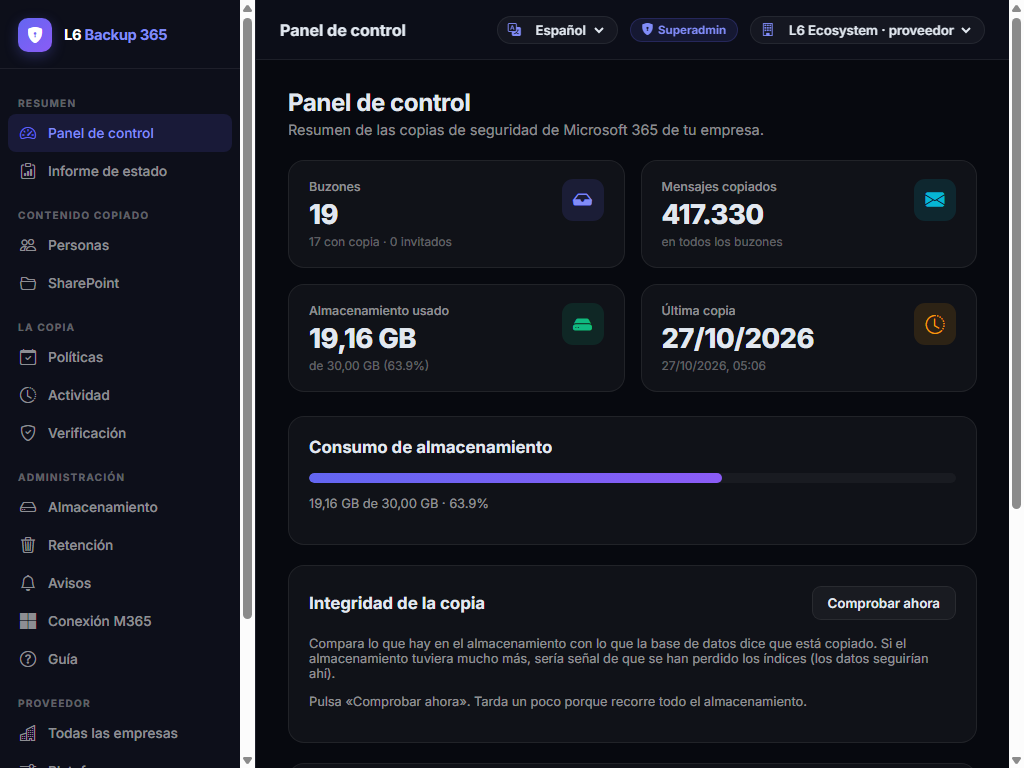Click the sidebar scrollbar thumb
Image resolution: width=1024 pixels, height=768 pixels.
click(248, 318)
